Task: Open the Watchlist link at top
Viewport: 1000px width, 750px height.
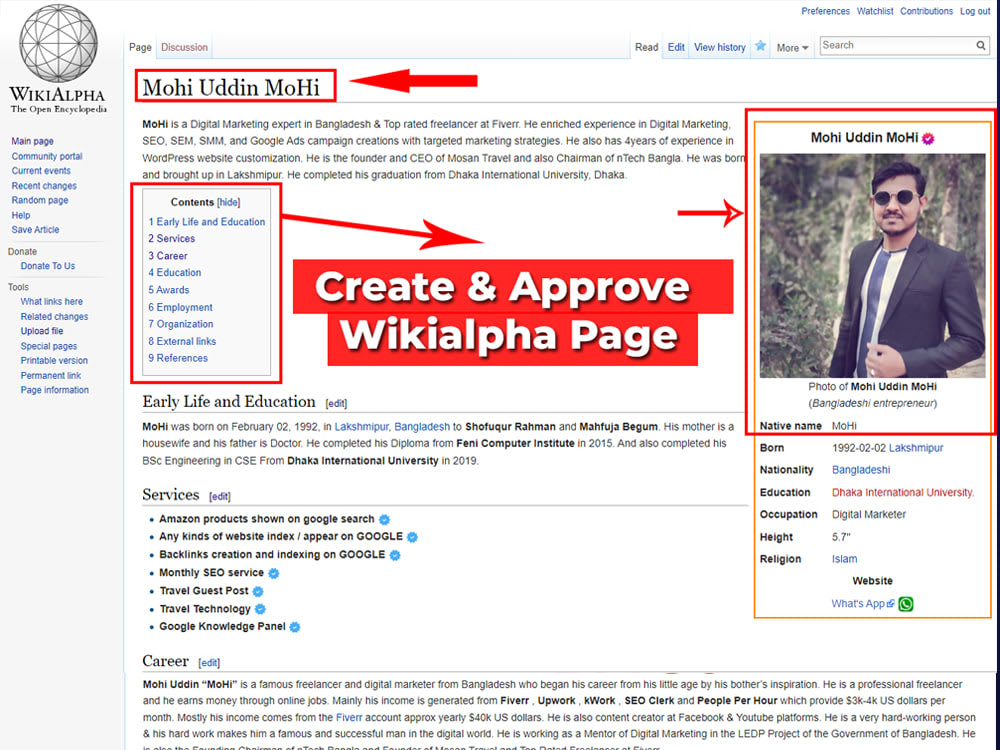Action: click(x=875, y=11)
